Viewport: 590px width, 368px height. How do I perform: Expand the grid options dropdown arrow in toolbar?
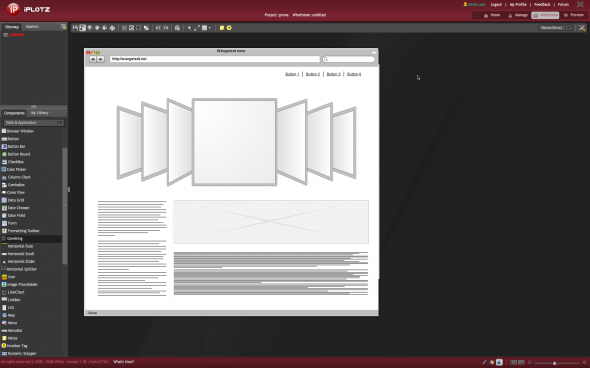pyautogui.click(x=210, y=28)
